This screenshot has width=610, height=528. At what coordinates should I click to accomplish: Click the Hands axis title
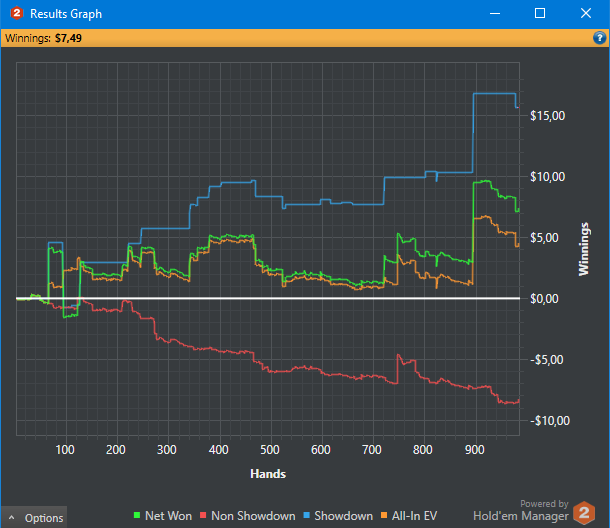(268, 474)
